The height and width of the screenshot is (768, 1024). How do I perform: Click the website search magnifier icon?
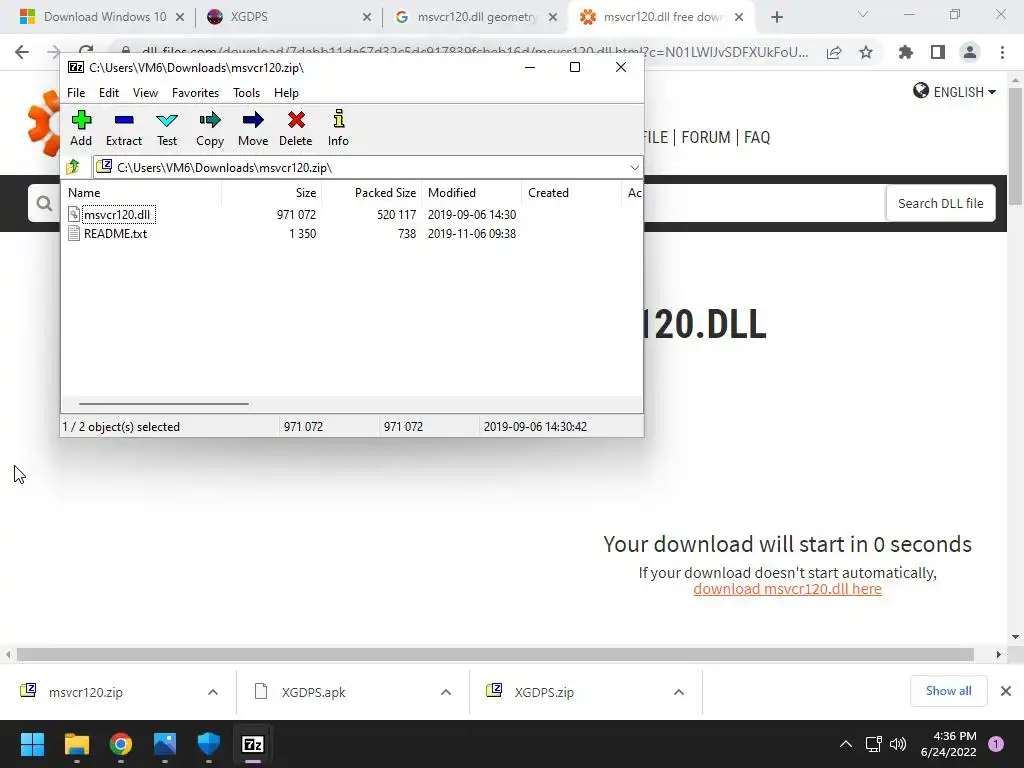tap(44, 204)
